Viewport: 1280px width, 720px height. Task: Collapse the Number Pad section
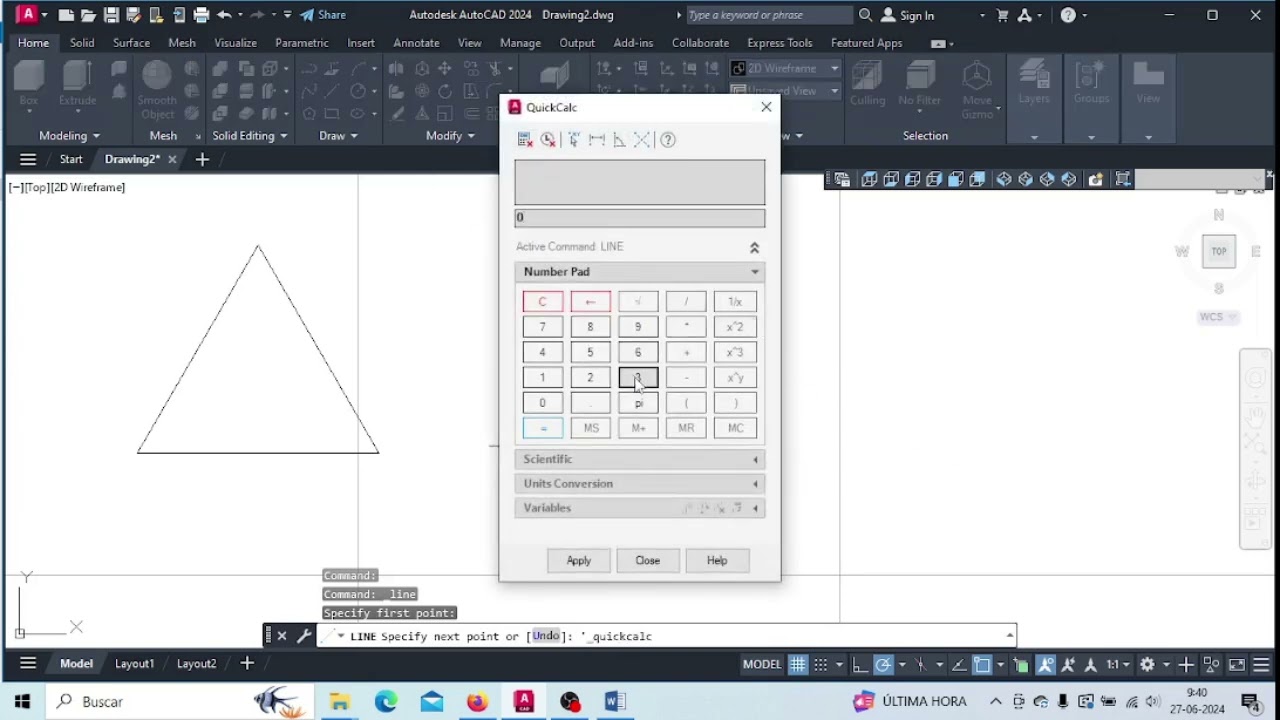[640, 272]
